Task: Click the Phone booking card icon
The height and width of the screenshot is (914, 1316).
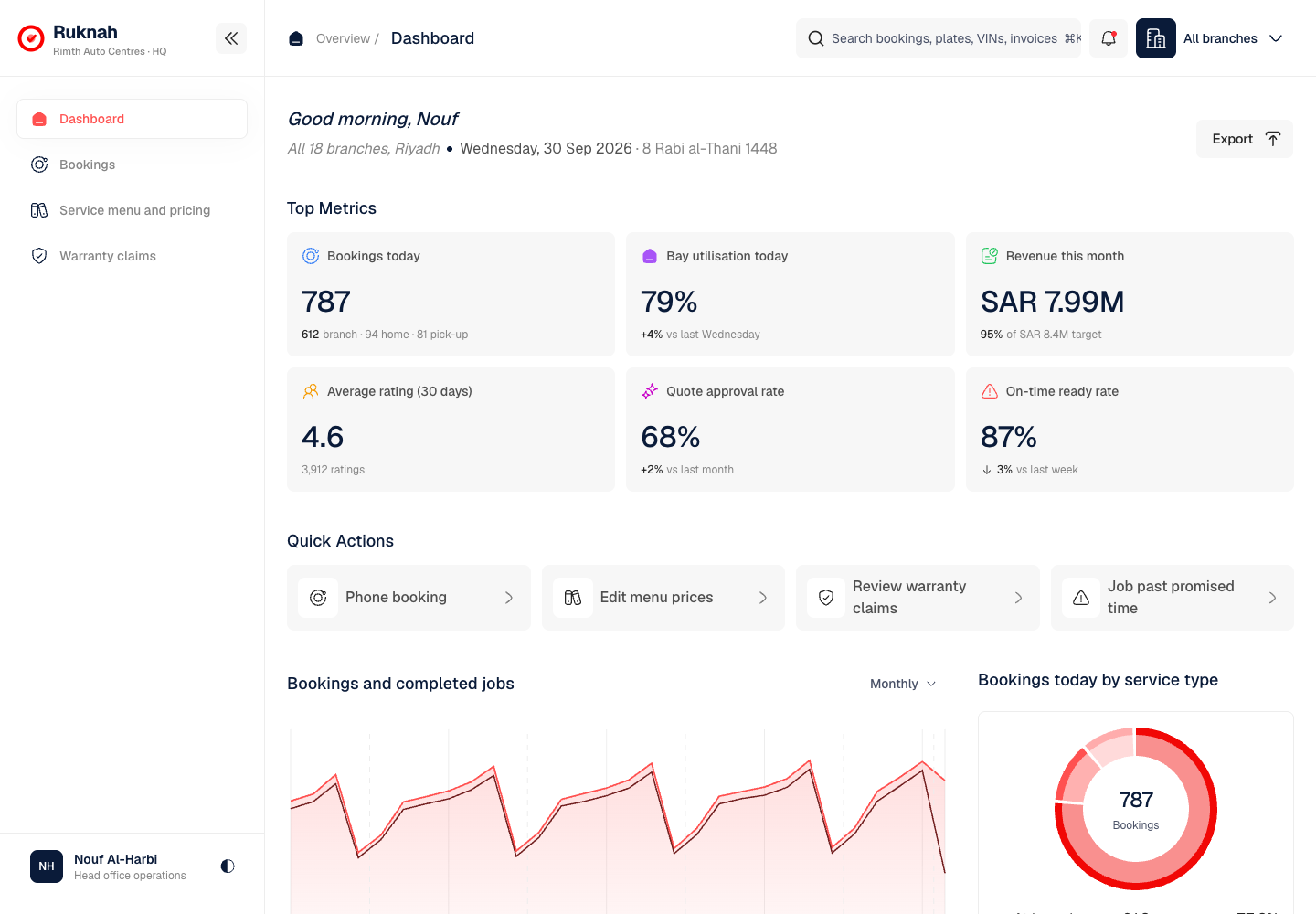Action: 318,598
